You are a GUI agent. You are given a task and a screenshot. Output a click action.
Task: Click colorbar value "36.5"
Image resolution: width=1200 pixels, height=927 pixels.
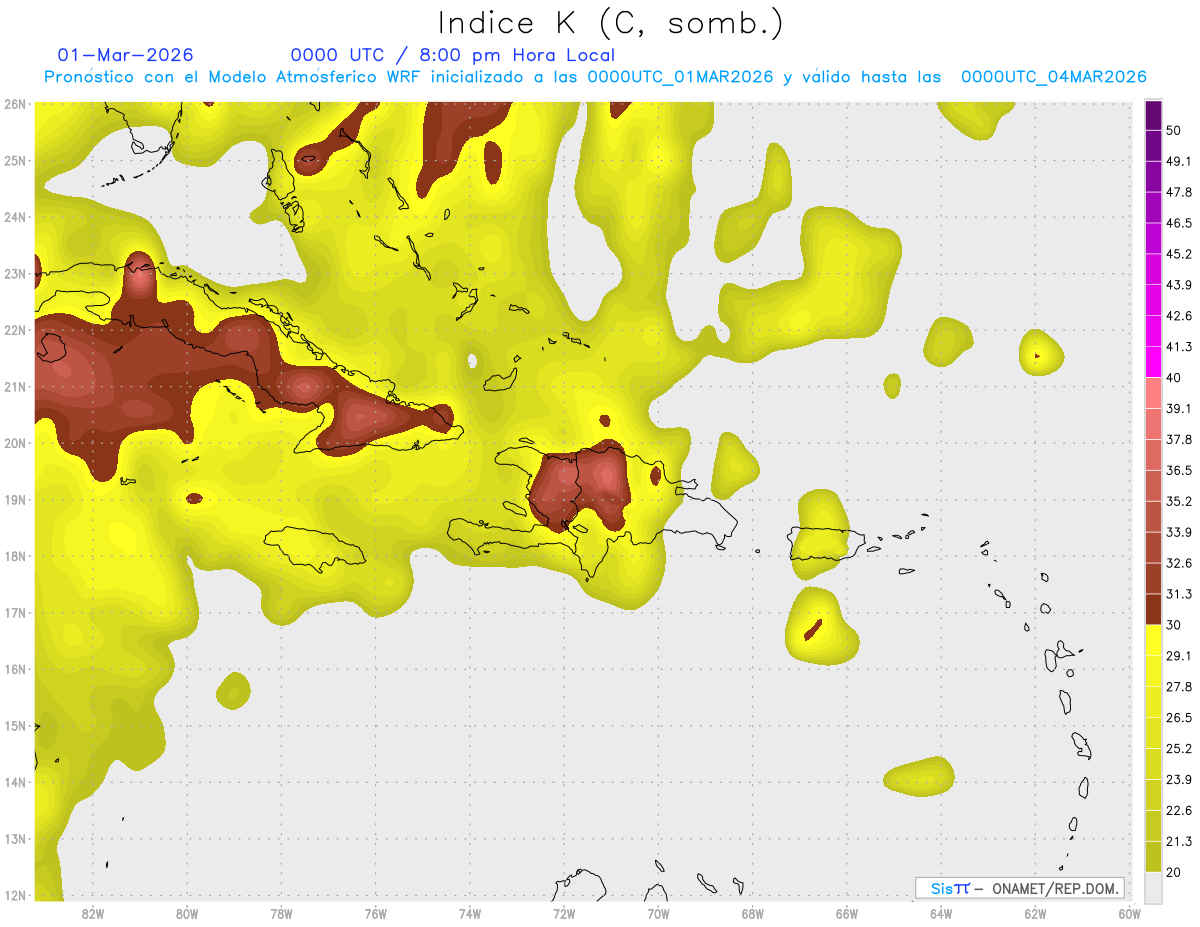tap(1179, 470)
